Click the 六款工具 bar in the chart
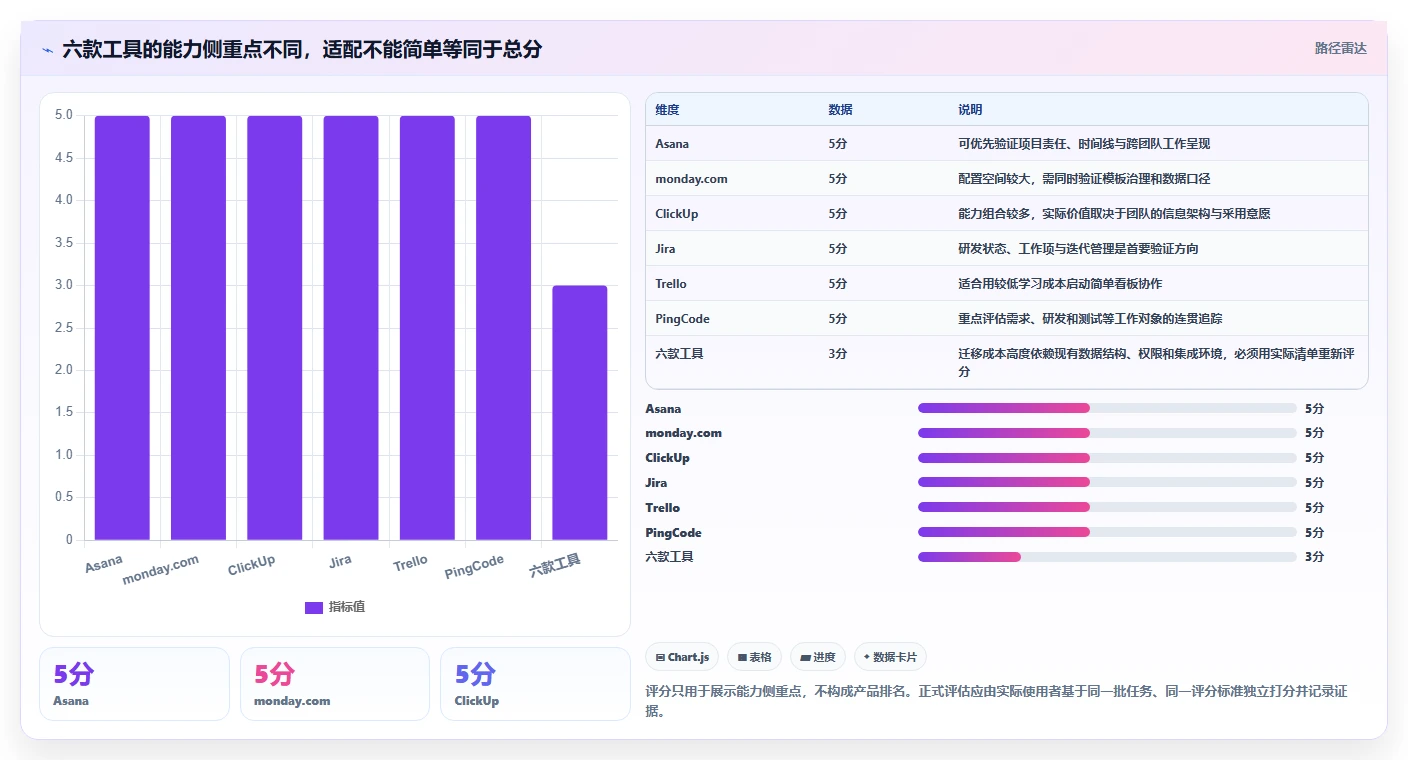This screenshot has height=760, width=1408. pyautogui.click(x=580, y=413)
